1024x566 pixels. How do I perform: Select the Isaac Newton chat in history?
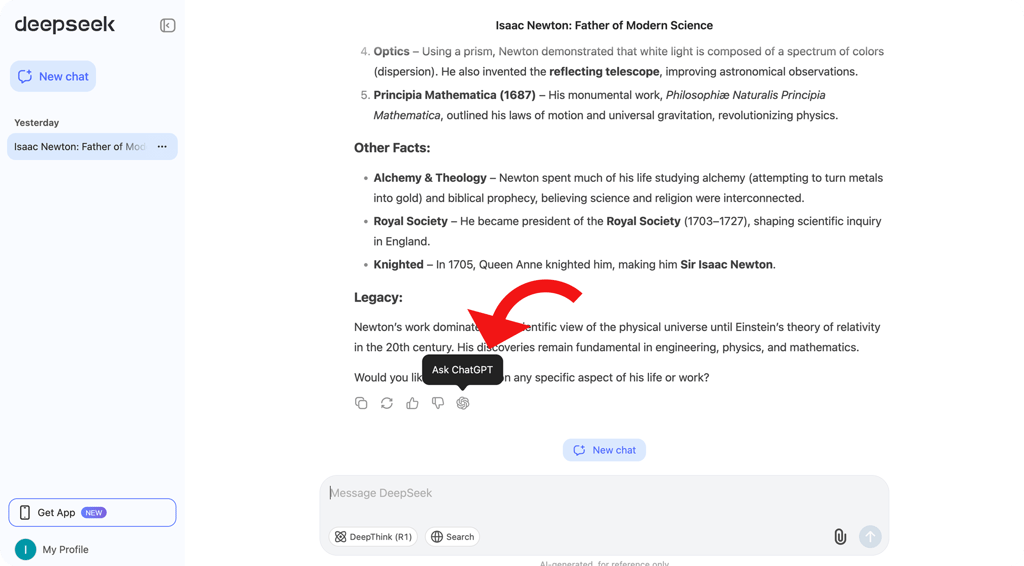78,147
